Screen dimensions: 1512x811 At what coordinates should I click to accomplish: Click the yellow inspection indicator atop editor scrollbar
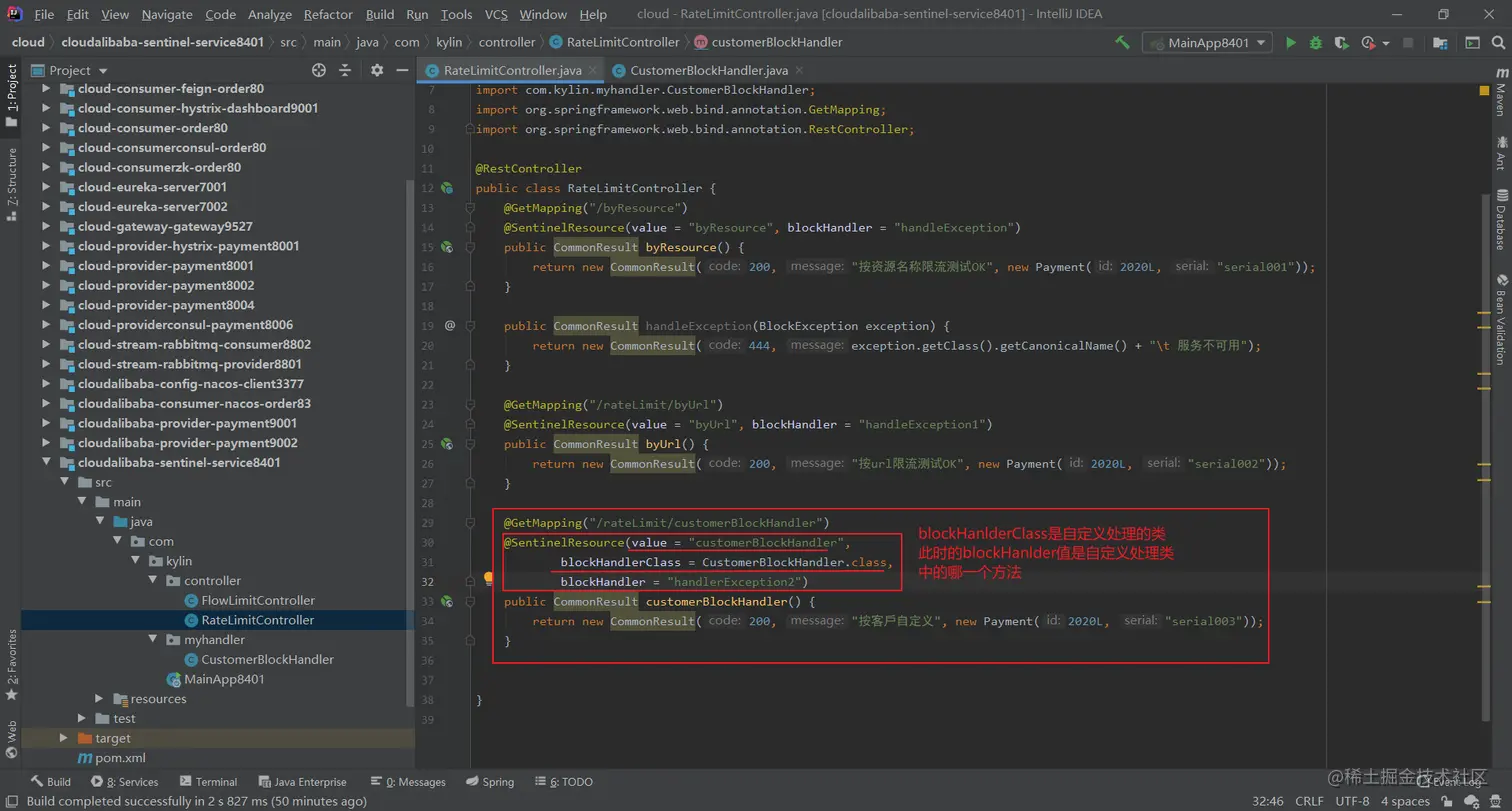click(x=1484, y=90)
